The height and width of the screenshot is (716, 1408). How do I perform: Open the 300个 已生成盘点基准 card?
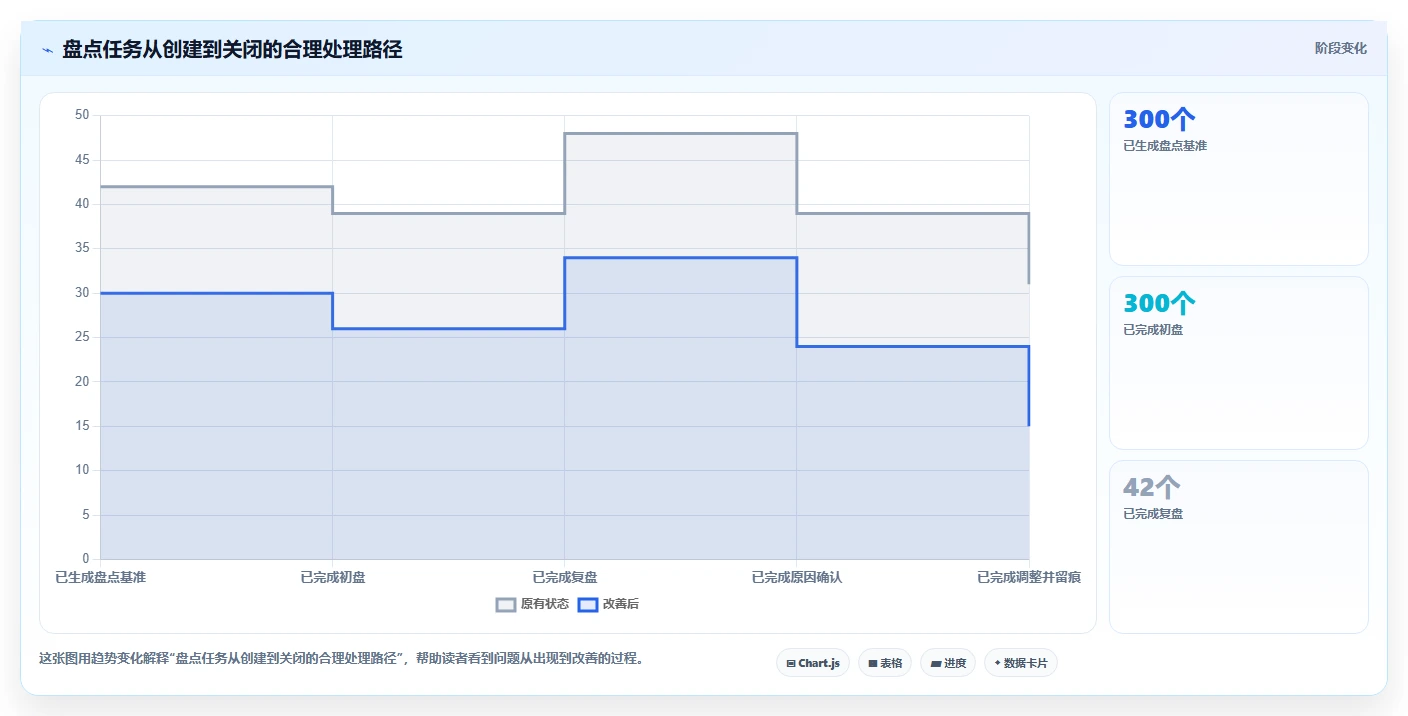pos(1238,179)
